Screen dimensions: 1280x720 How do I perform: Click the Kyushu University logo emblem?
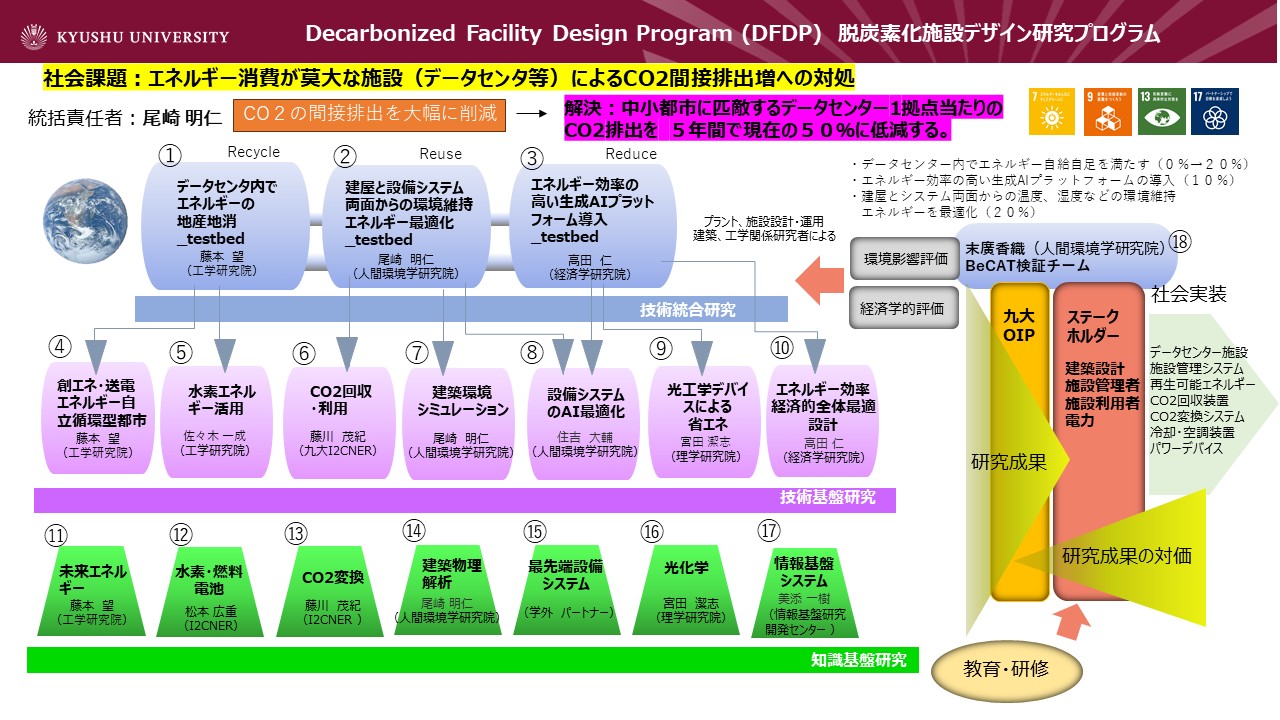(x=38, y=37)
